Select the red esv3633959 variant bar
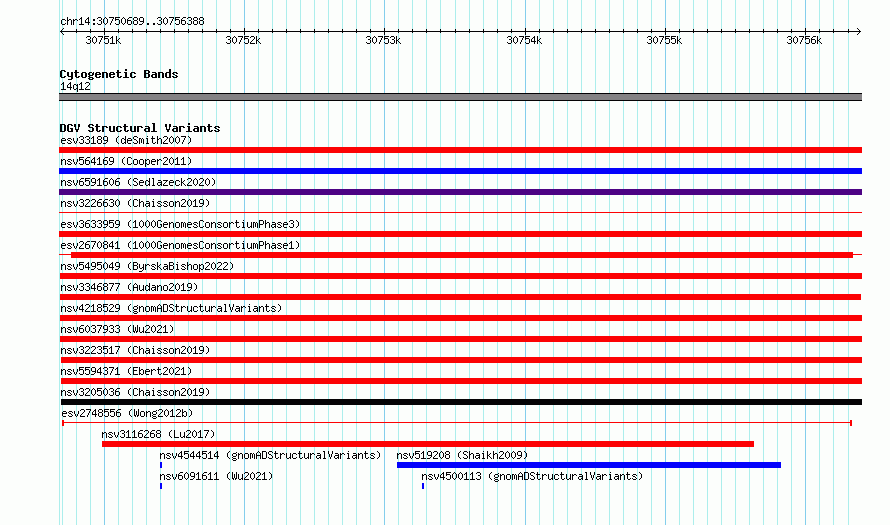890x525 pixels. click(460, 234)
